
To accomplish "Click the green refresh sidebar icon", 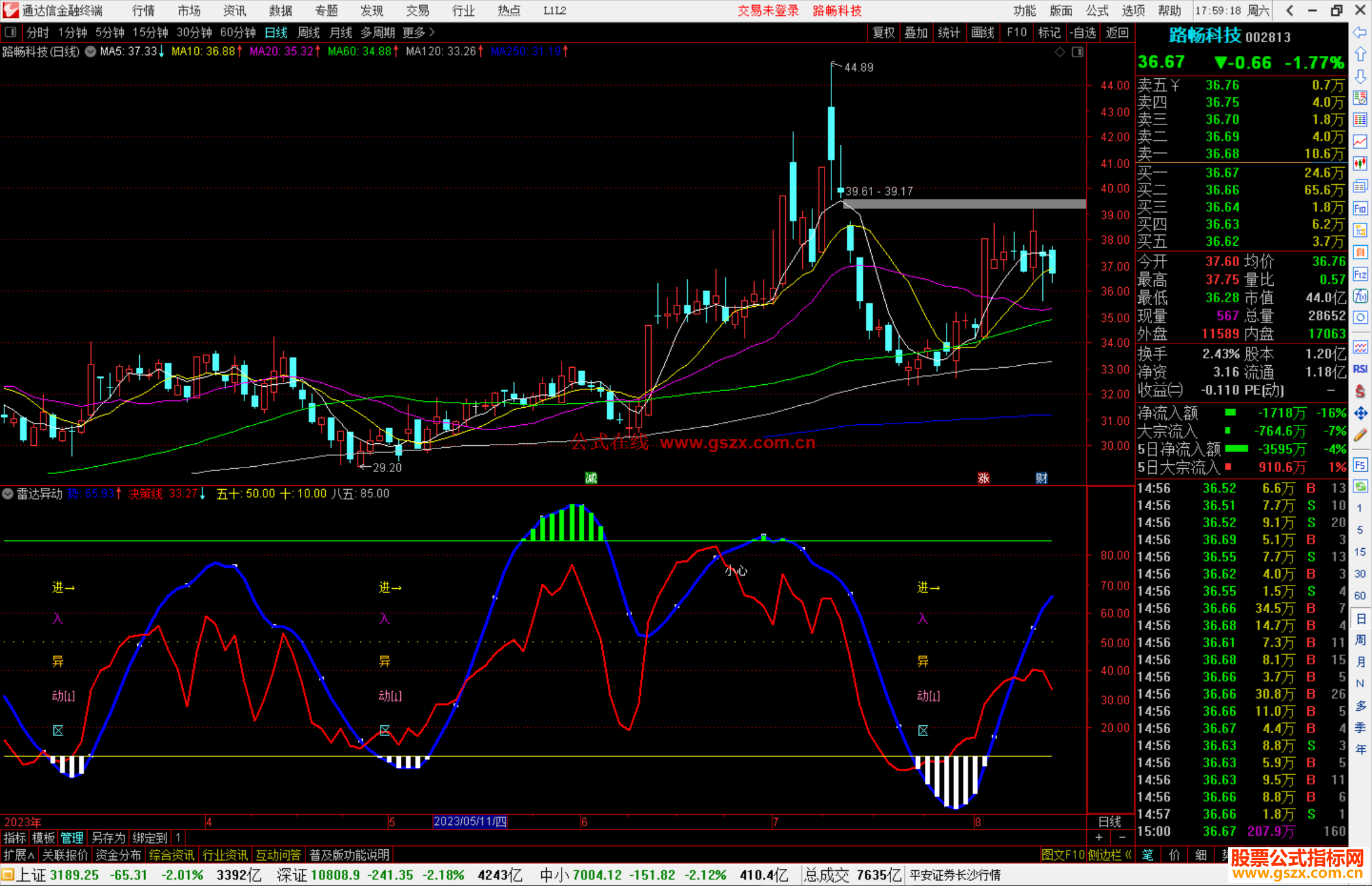I will tap(1360, 487).
